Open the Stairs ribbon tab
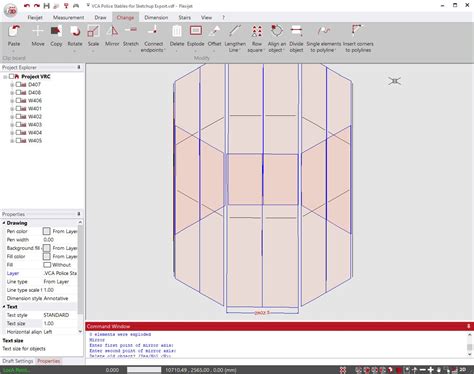The width and height of the screenshot is (474, 374). 184,17
